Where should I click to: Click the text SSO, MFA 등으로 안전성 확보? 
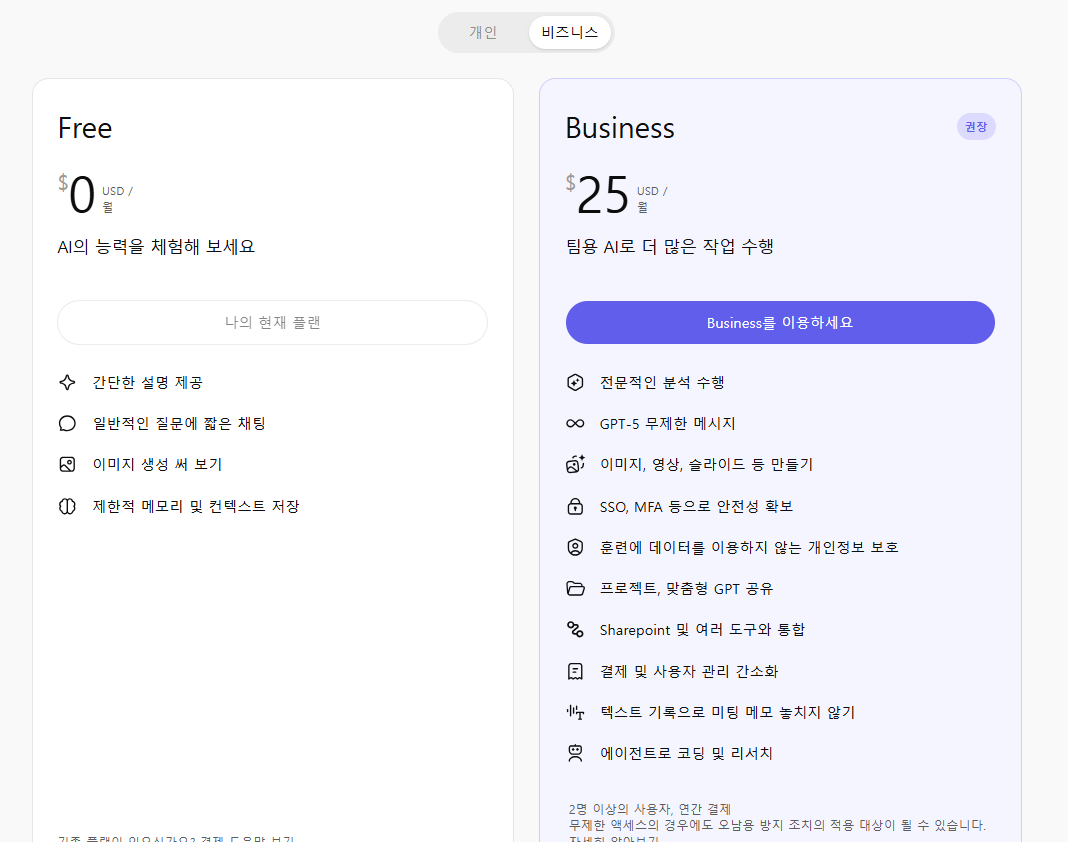point(696,507)
